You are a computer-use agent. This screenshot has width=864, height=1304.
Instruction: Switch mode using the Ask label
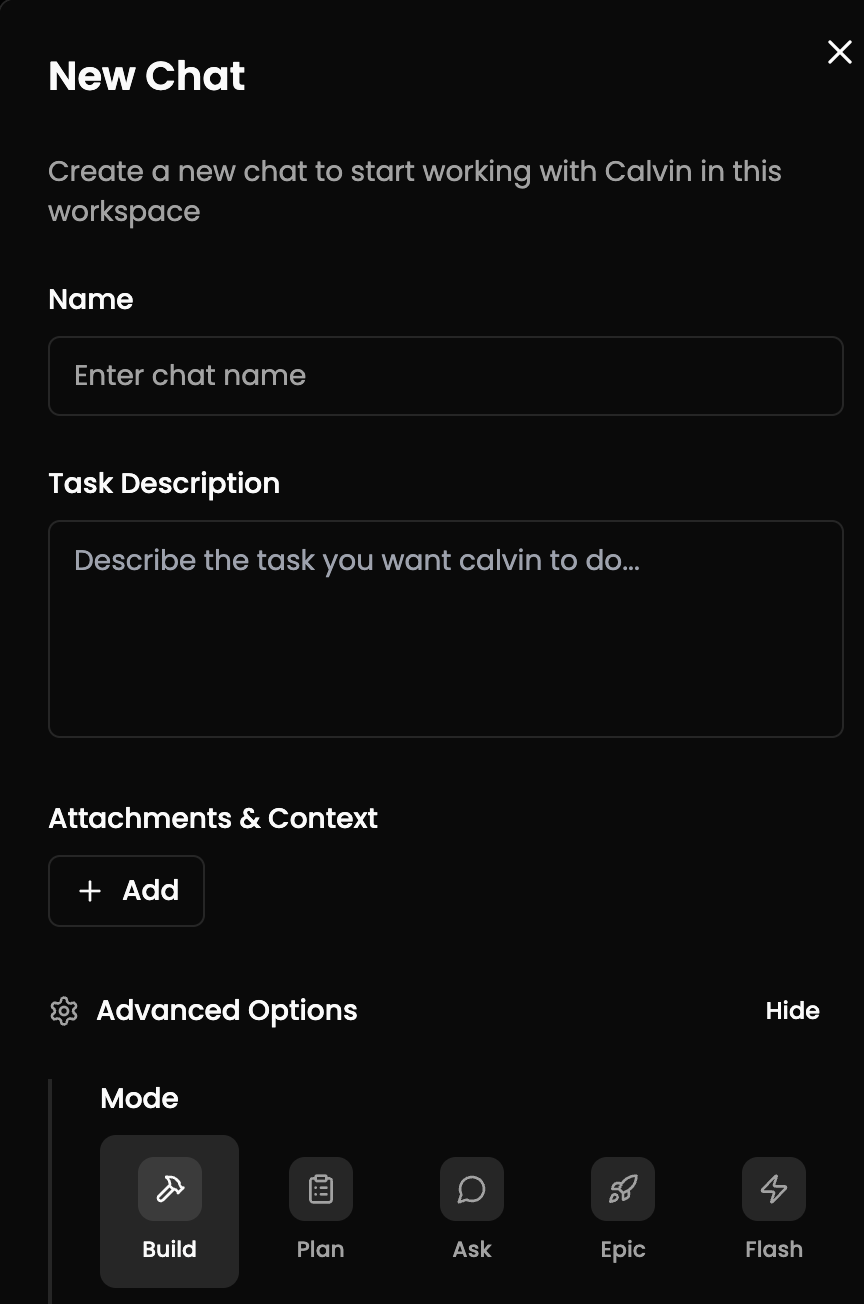pyautogui.click(x=472, y=1249)
